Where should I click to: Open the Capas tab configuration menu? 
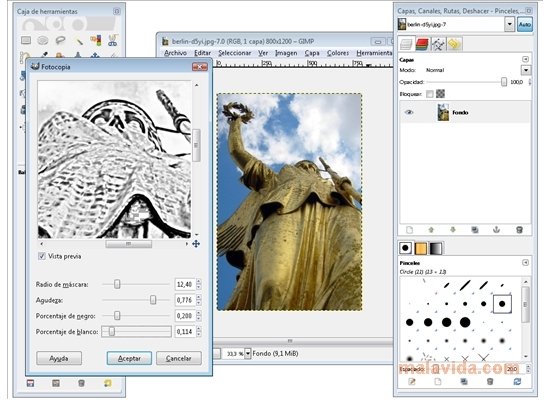click(525, 59)
